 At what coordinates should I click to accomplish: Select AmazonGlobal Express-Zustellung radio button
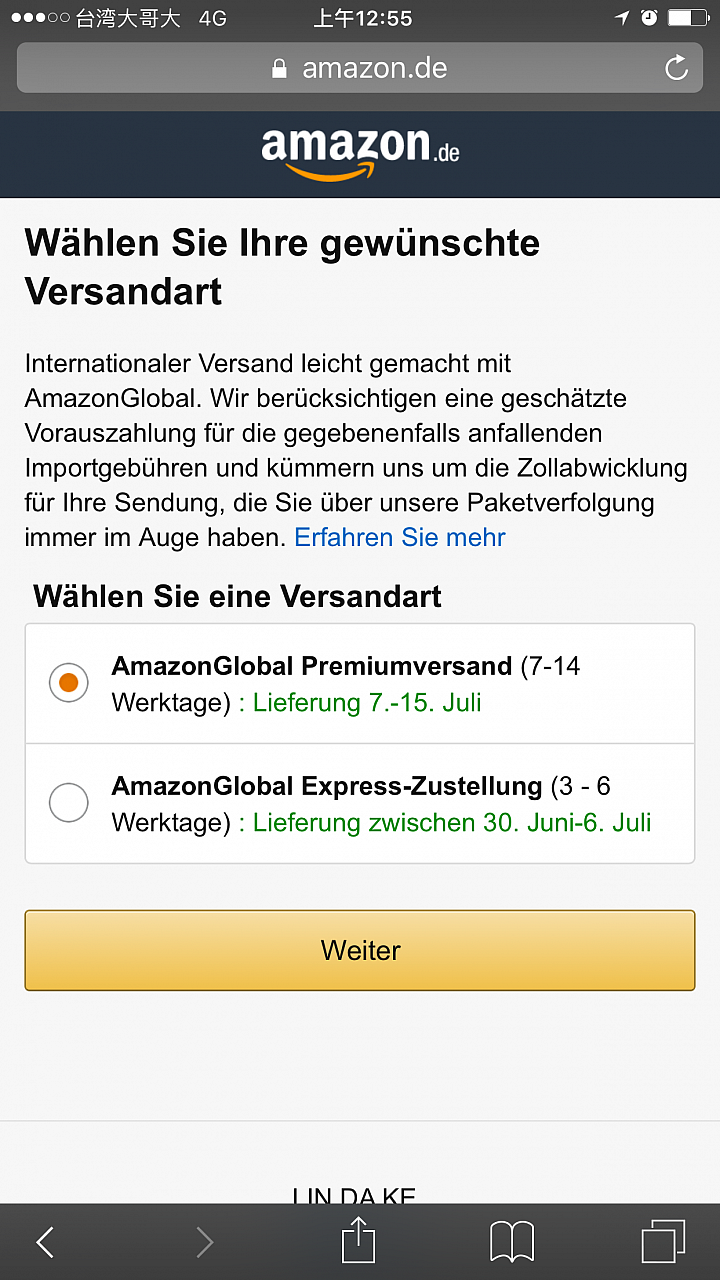tap(69, 802)
